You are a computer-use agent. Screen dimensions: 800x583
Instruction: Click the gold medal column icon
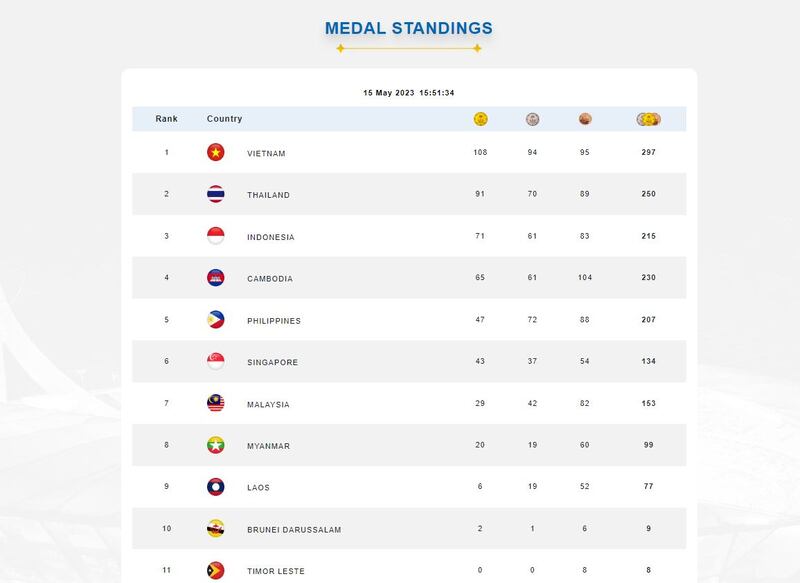(x=480, y=119)
